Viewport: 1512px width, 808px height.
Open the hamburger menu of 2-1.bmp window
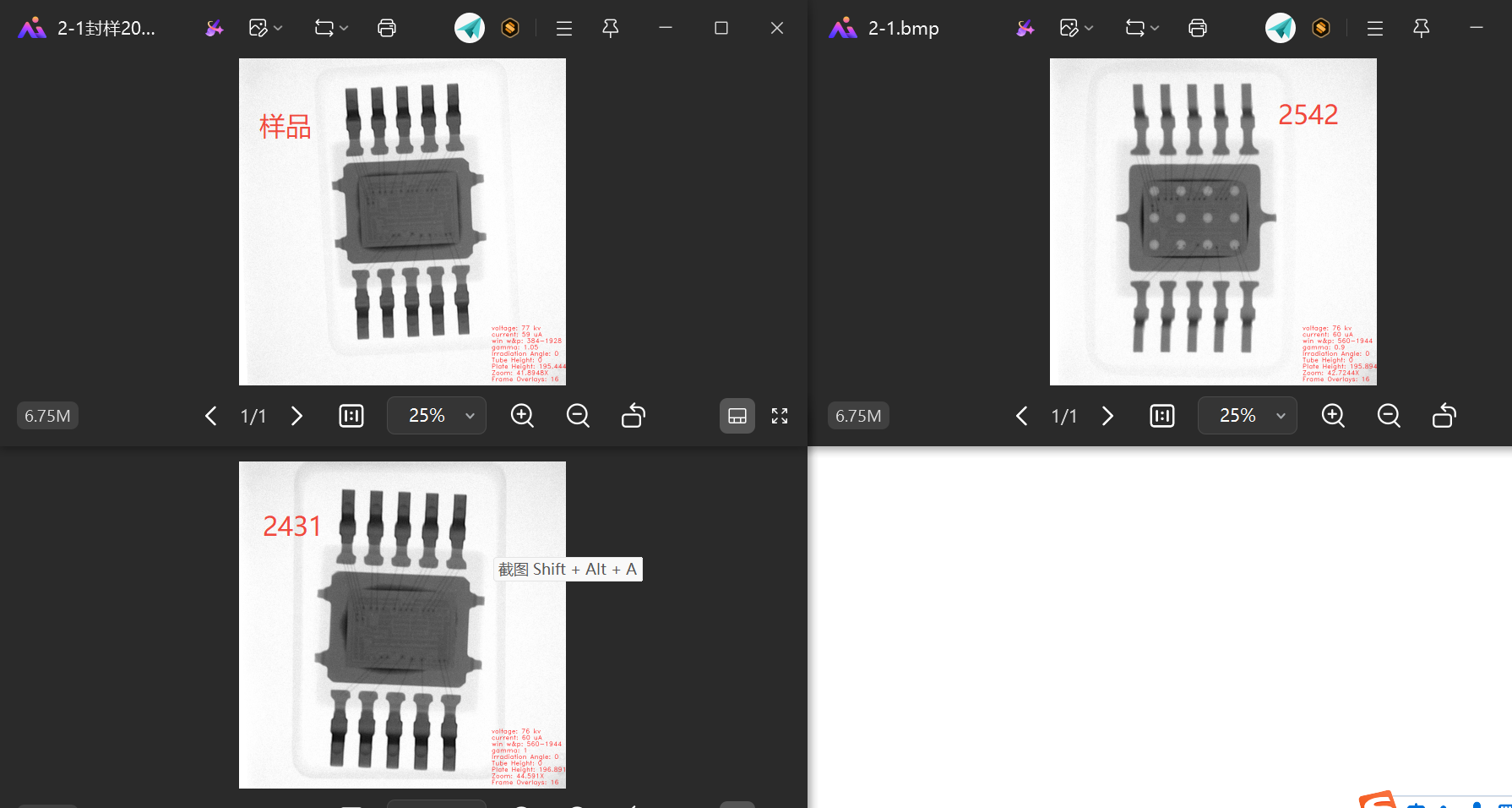pyautogui.click(x=1374, y=27)
